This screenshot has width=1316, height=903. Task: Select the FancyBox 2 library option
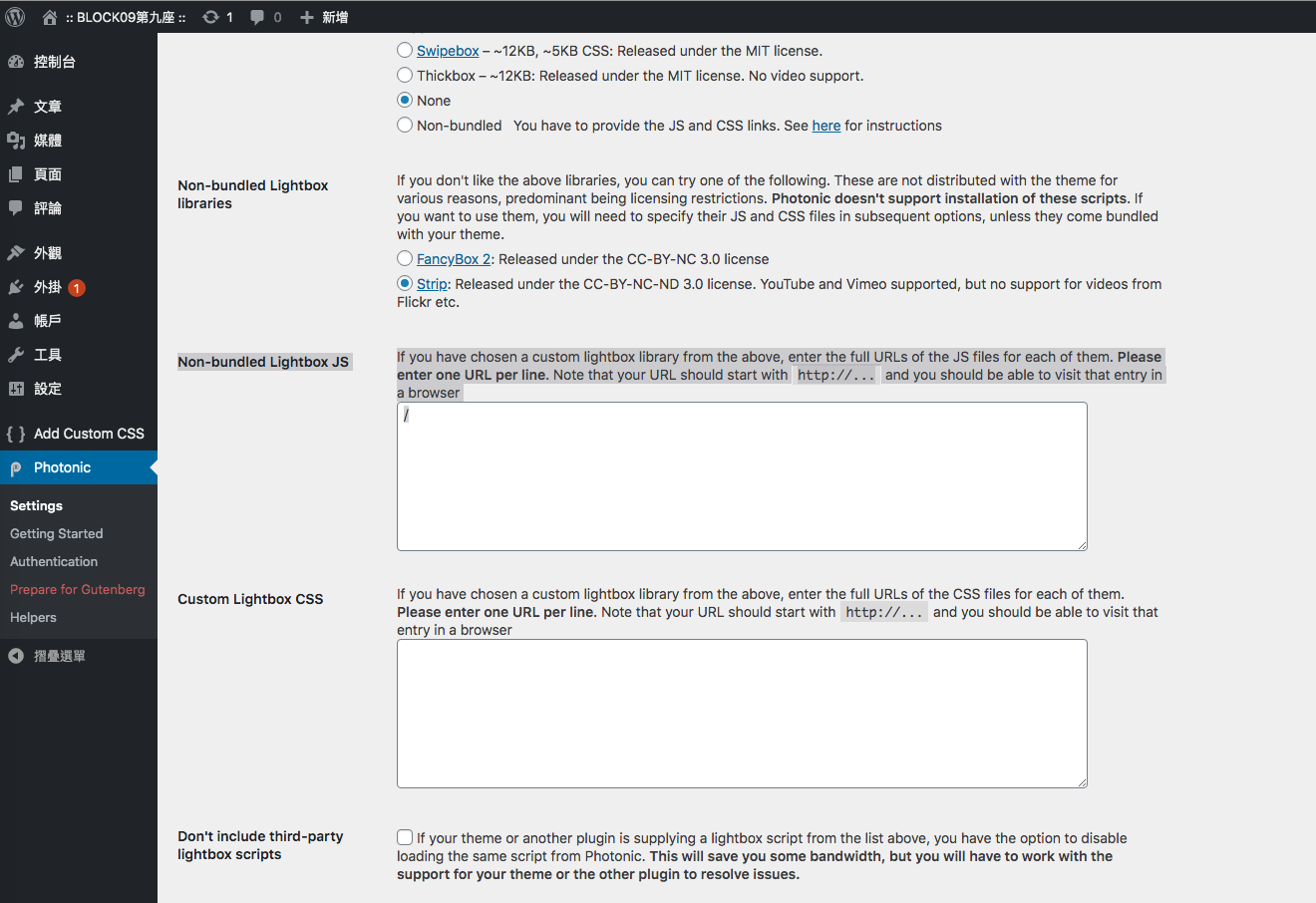(x=405, y=258)
